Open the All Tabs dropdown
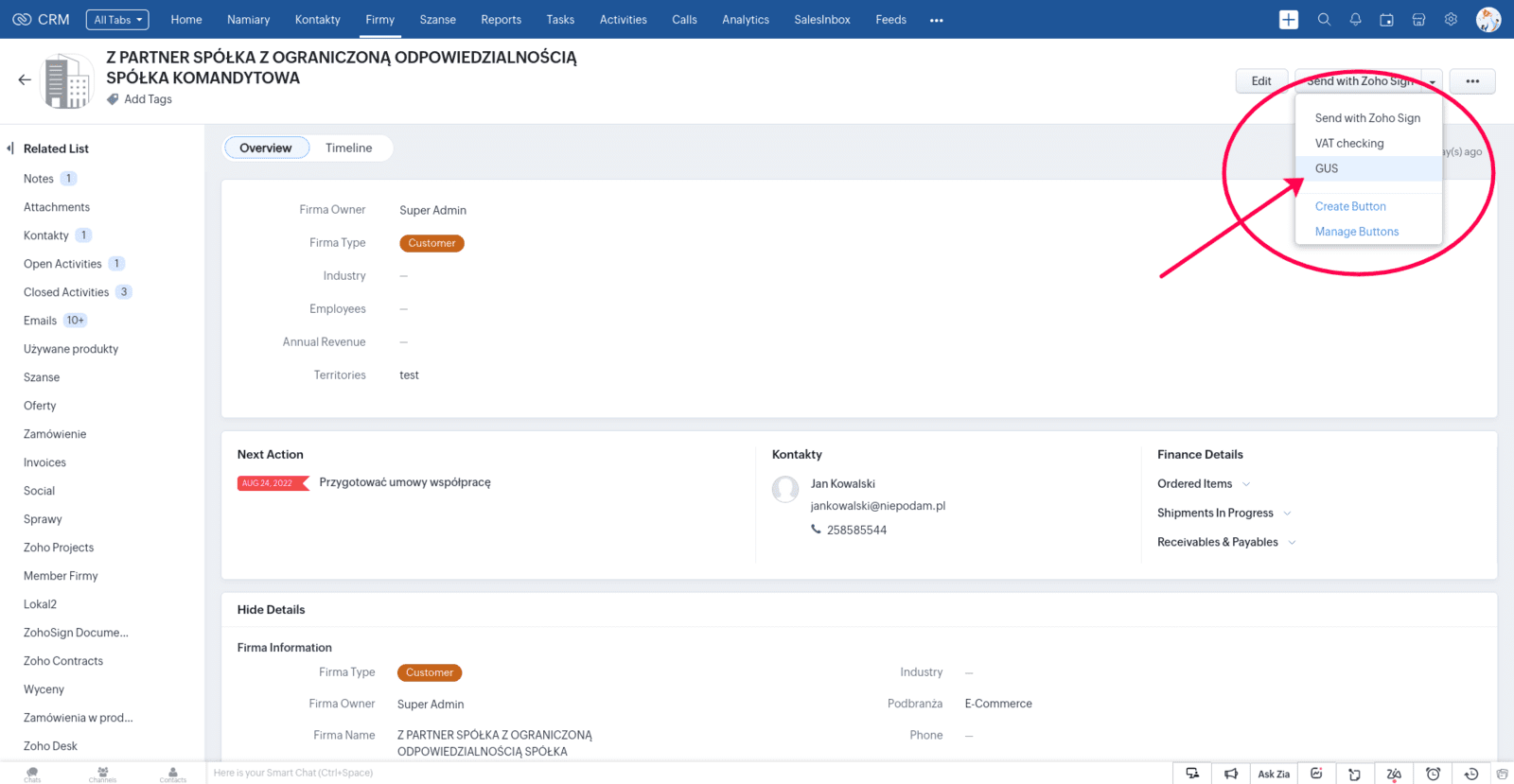1514x784 pixels. pyautogui.click(x=117, y=20)
